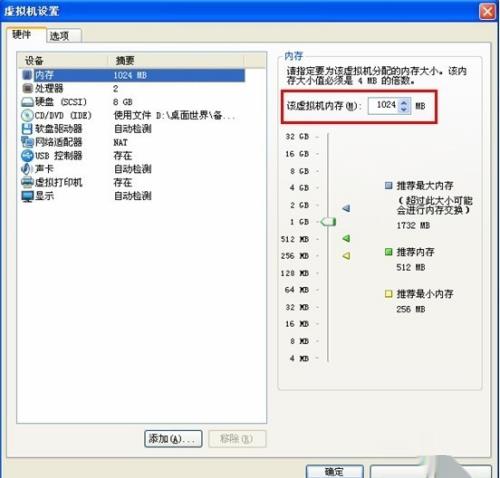
Task: Click the 8 GB label on memory scale
Action: pos(299,171)
